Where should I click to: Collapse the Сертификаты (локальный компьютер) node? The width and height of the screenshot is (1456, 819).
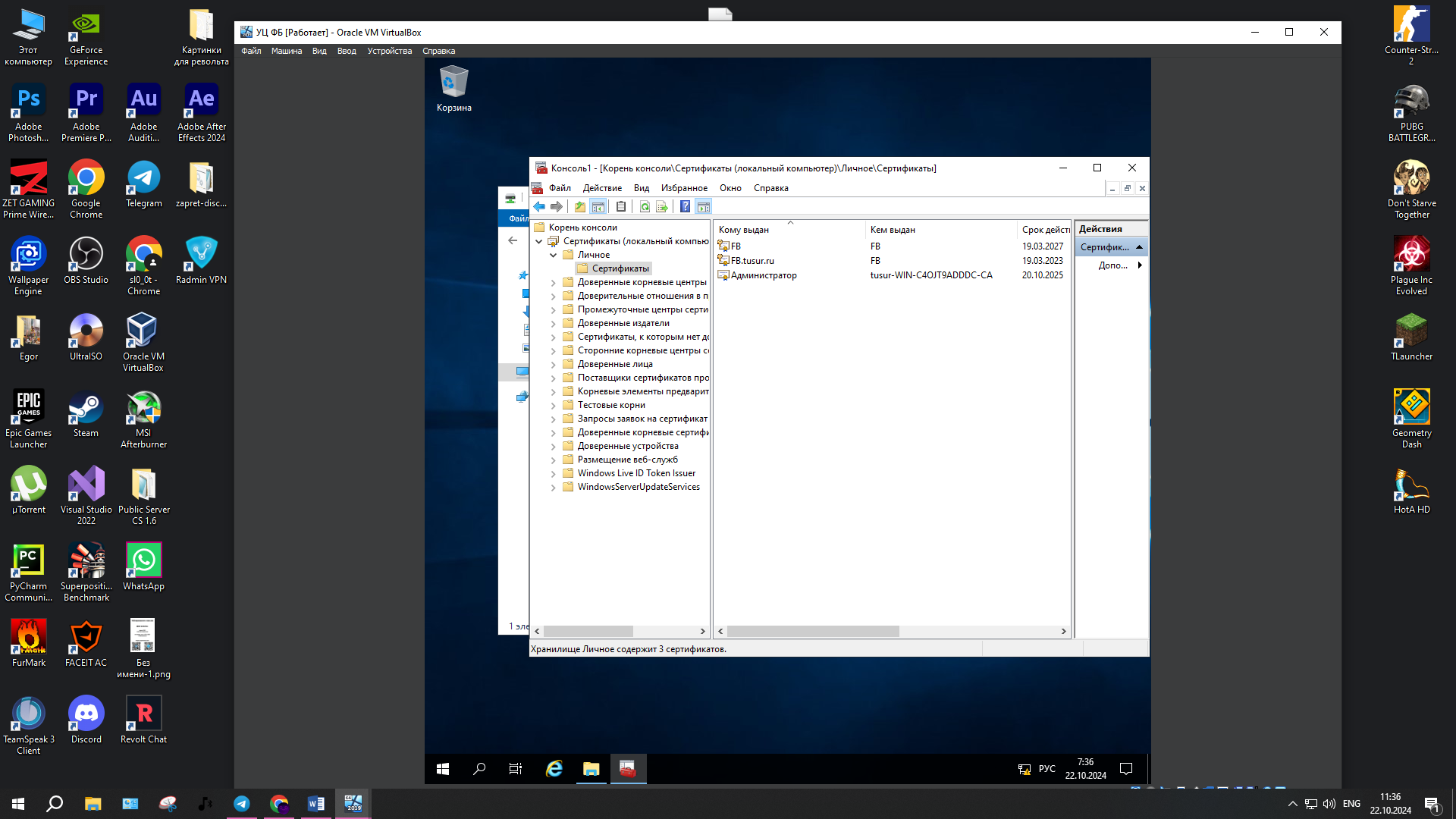pyautogui.click(x=539, y=241)
